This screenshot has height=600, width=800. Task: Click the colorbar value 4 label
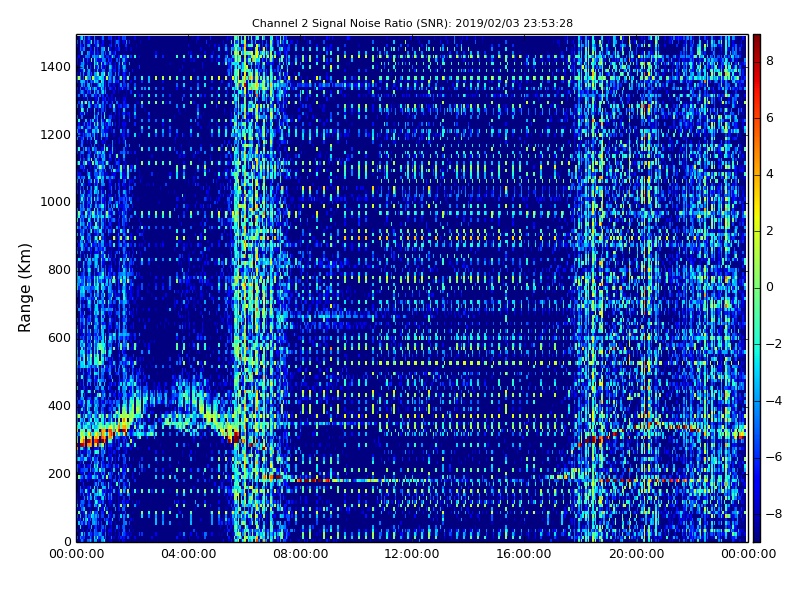click(x=770, y=174)
